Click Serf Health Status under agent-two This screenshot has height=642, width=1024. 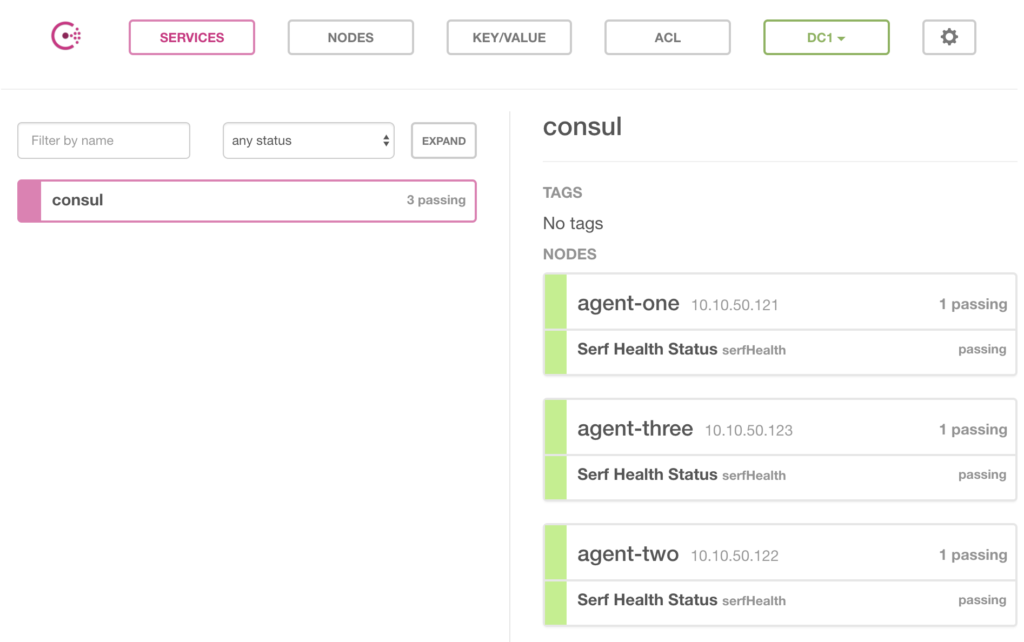pyautogui.click(x=647, y=600)
